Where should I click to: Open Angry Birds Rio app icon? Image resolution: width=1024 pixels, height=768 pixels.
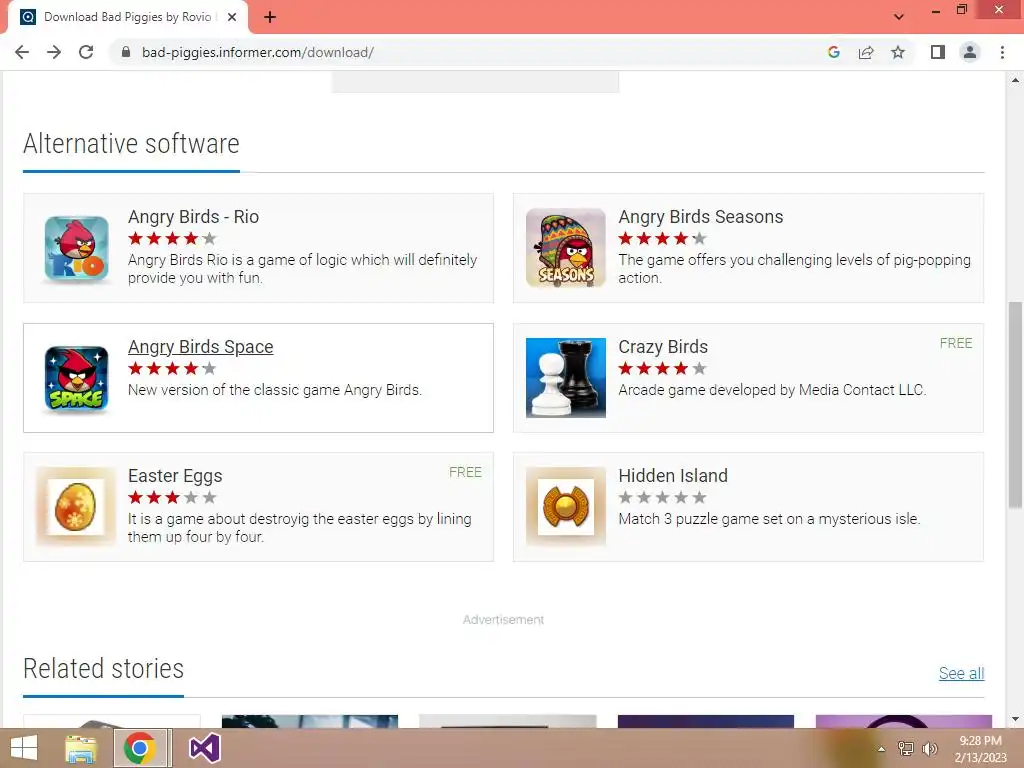[x=76, y=248]
